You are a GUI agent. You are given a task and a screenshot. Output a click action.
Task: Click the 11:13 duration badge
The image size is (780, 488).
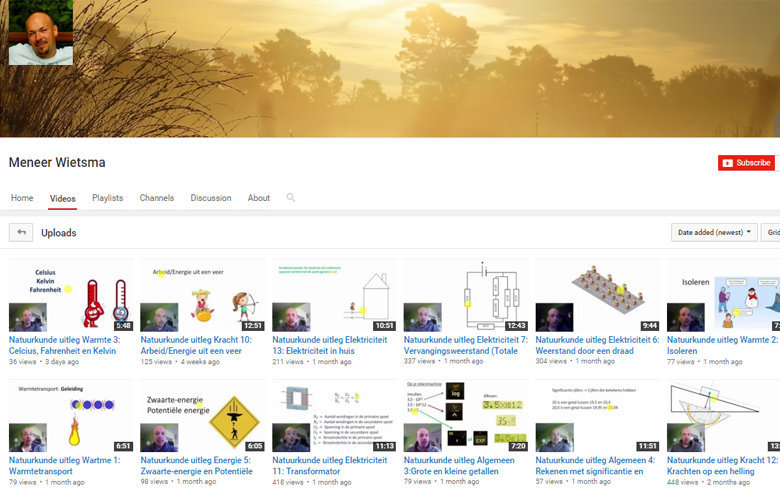(384, 446)
